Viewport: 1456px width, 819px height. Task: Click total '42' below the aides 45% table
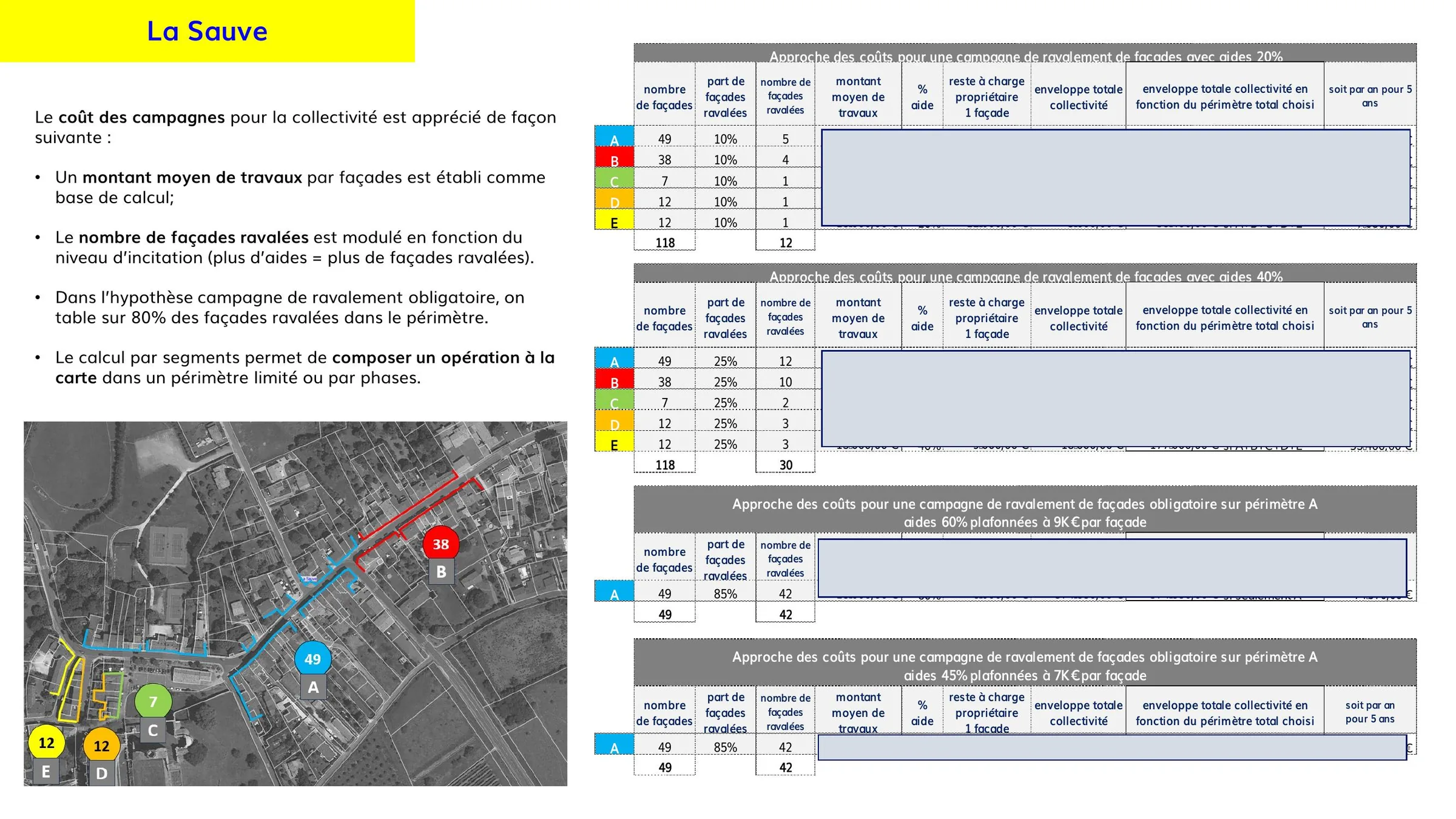786,767
